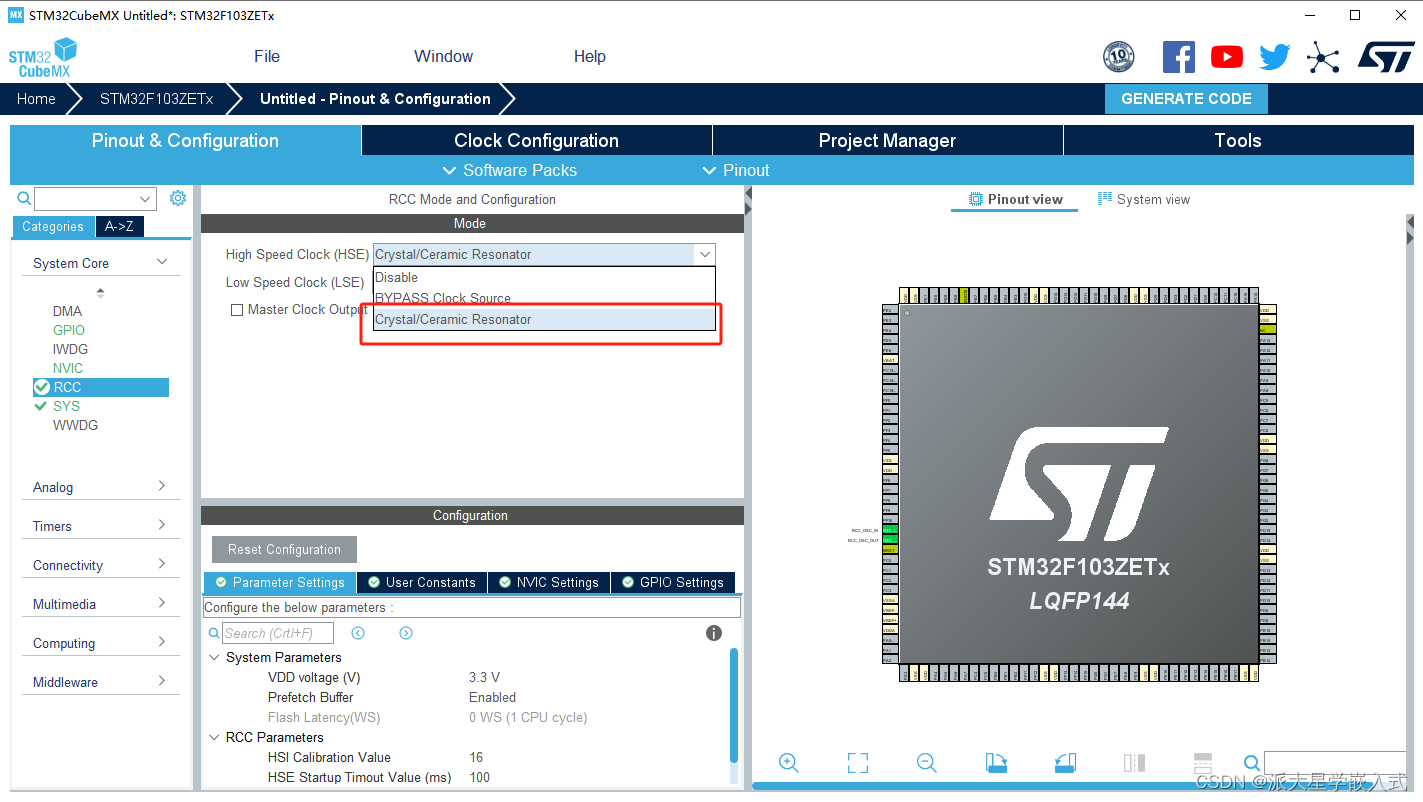Screen dimensions: 1423x802
Task: Go to STM32F103ZETx breadcrumb
Action: point(156,99)
